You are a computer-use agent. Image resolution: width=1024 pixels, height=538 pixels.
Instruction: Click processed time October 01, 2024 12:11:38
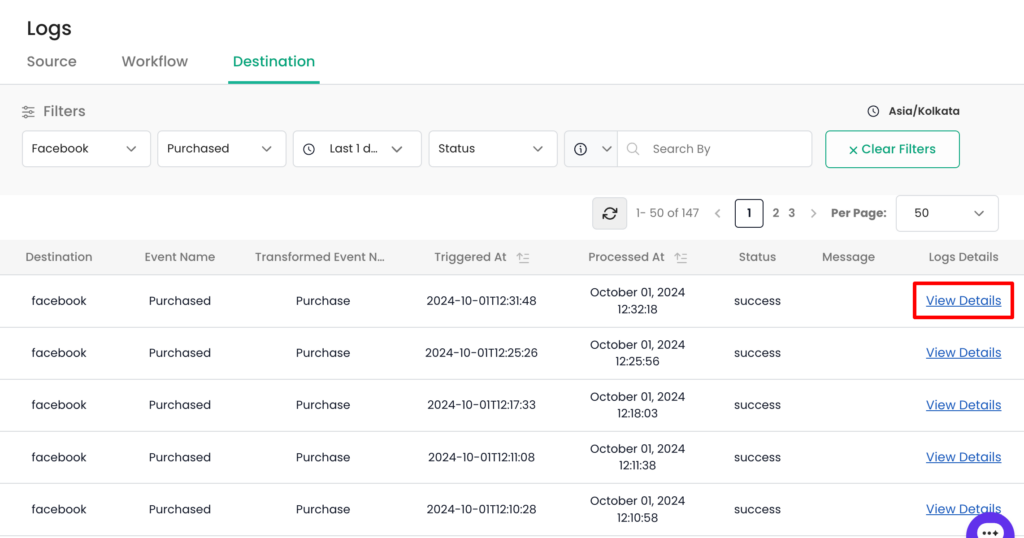tap(637, 457)
